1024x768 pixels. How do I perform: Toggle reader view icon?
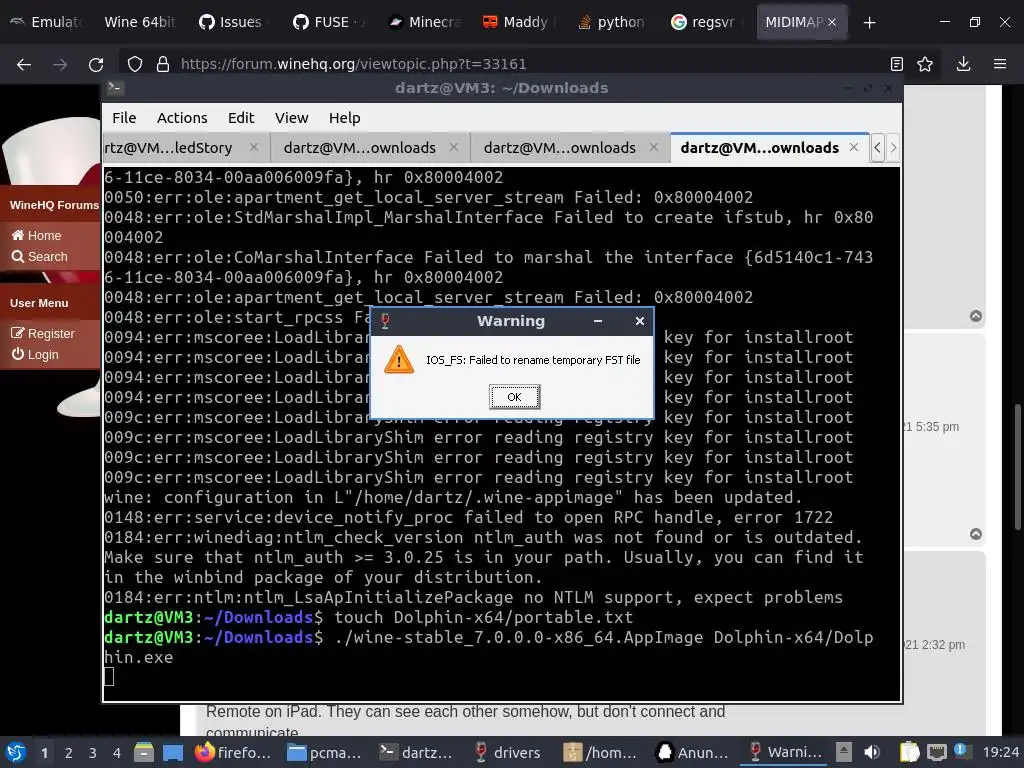897,64
